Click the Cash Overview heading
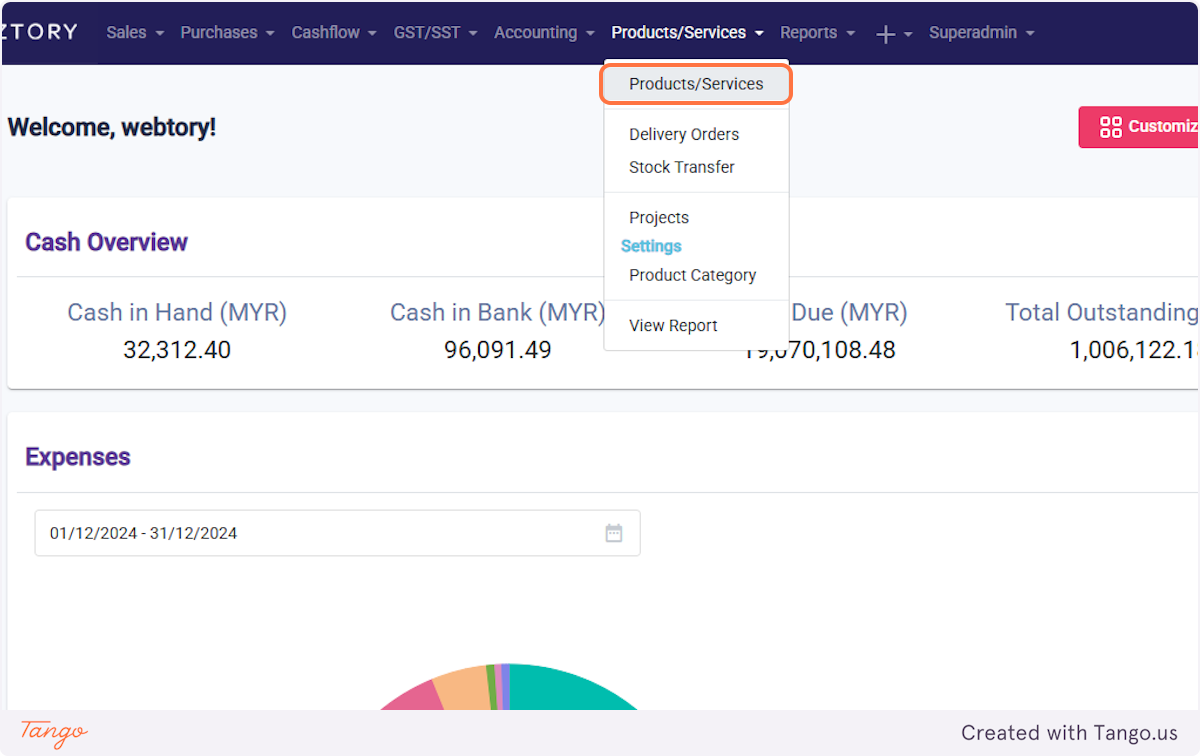Screen dimensions: 1200x756 [x=107, y=242]
